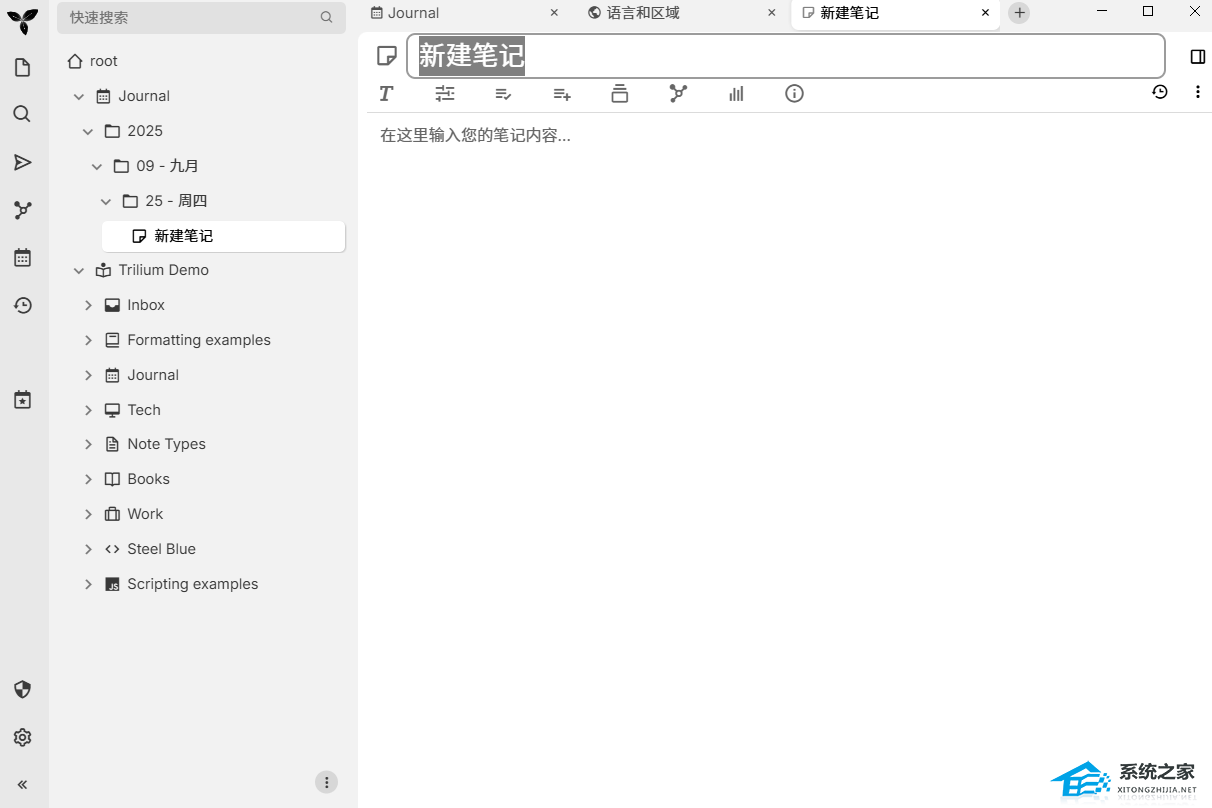Click the Trilium logo icon

22,21
